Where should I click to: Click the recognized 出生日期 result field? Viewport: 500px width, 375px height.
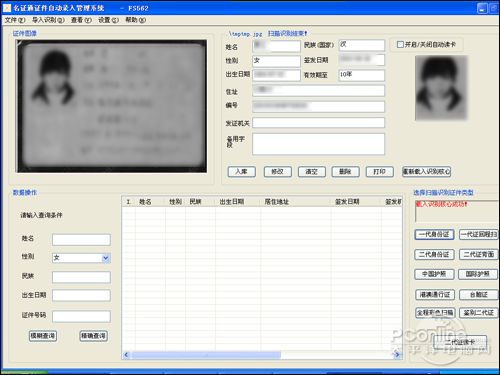pos(276,75)
